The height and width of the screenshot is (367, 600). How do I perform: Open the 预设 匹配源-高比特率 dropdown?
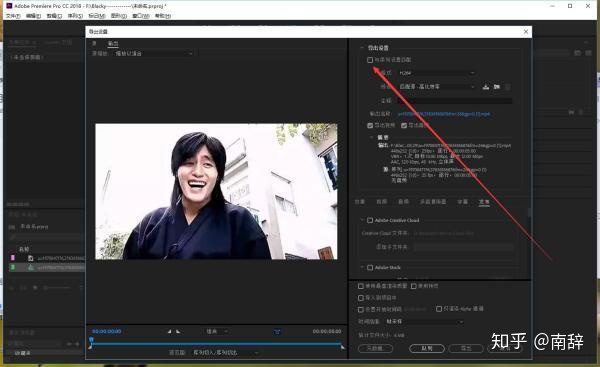[x=437, y=87]
